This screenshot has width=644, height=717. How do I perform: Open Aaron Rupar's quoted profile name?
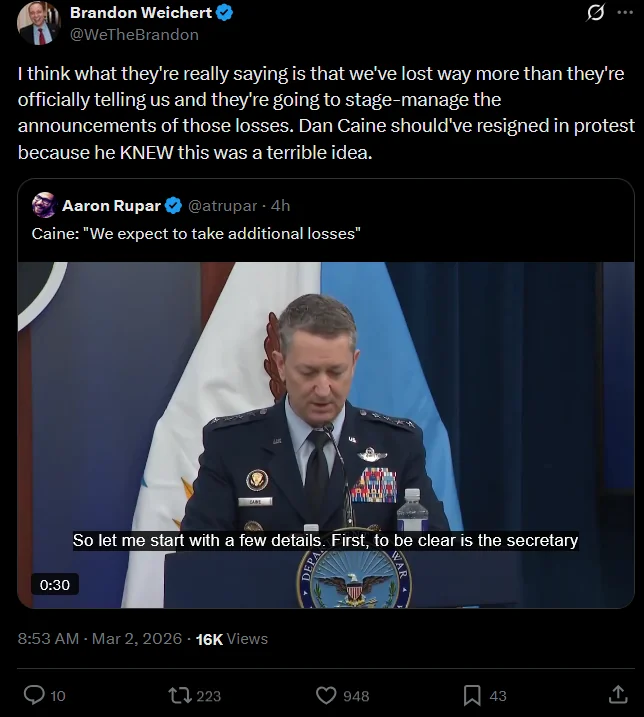pyautogui.click(x=112, y=206)
